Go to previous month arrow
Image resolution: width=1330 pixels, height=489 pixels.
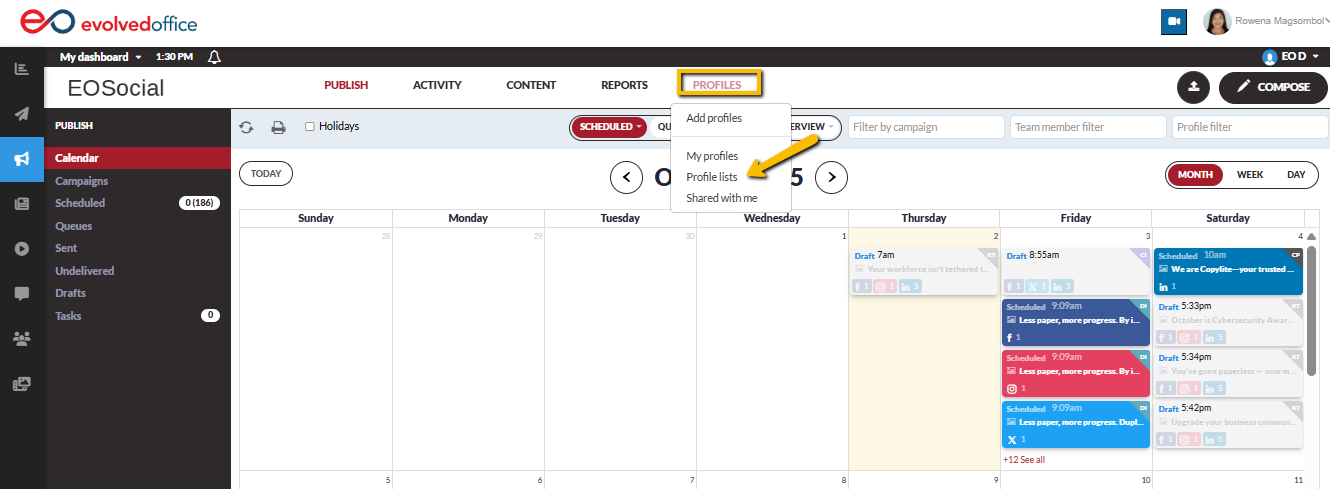pos(626,178)
